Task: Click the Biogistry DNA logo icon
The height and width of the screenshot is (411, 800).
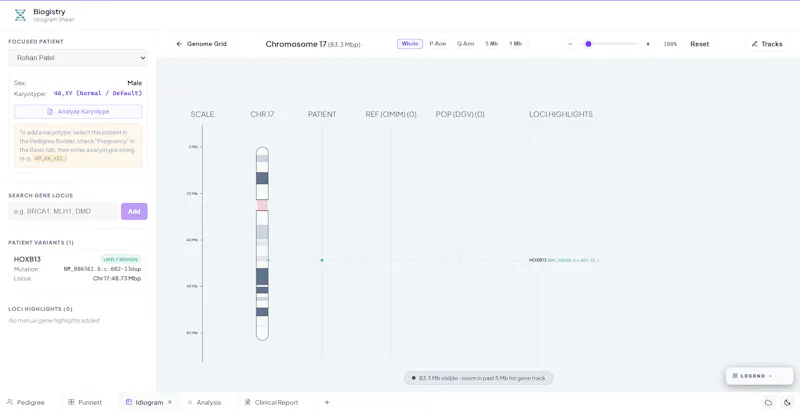Action: pyautogui.click(x=20, y=15)
